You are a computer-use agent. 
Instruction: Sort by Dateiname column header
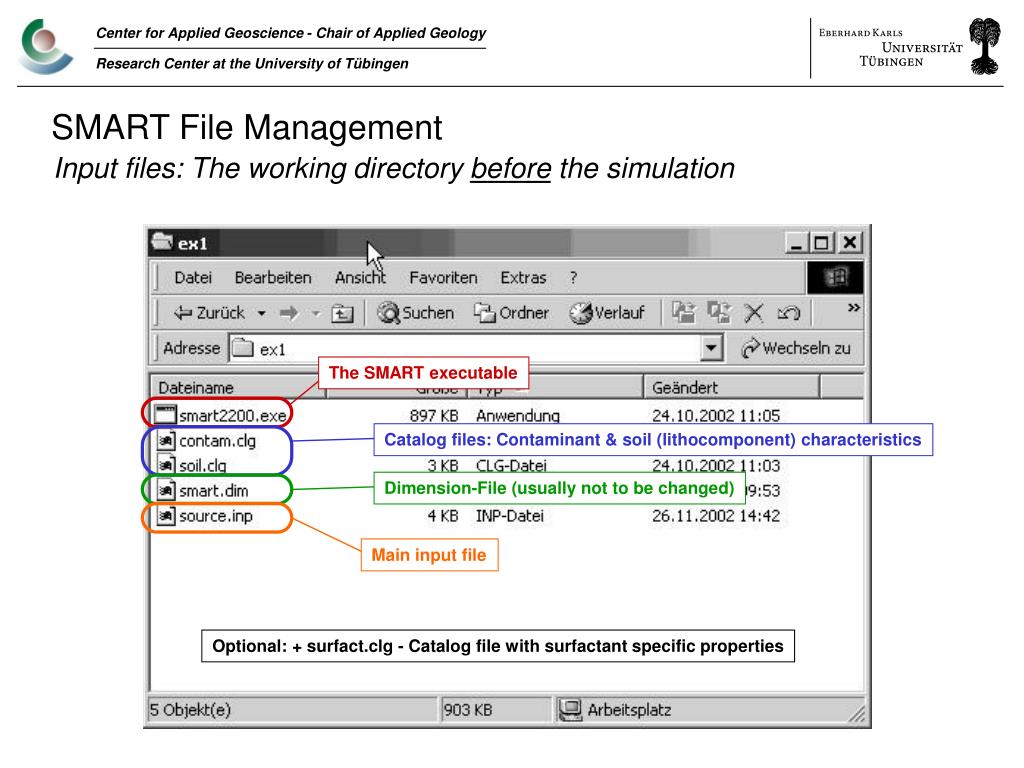238,387
